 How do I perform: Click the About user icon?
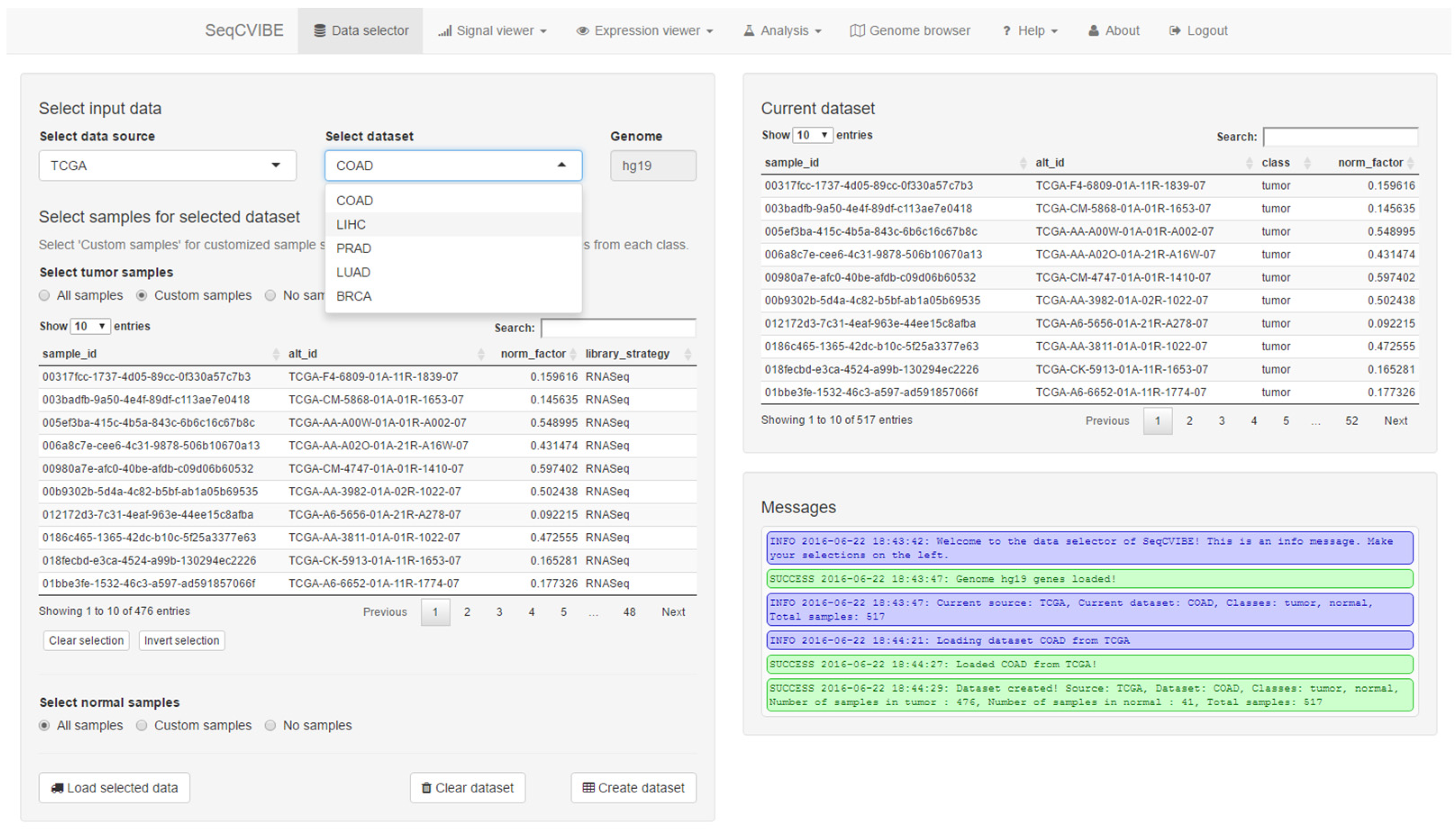coord(1093,31)
